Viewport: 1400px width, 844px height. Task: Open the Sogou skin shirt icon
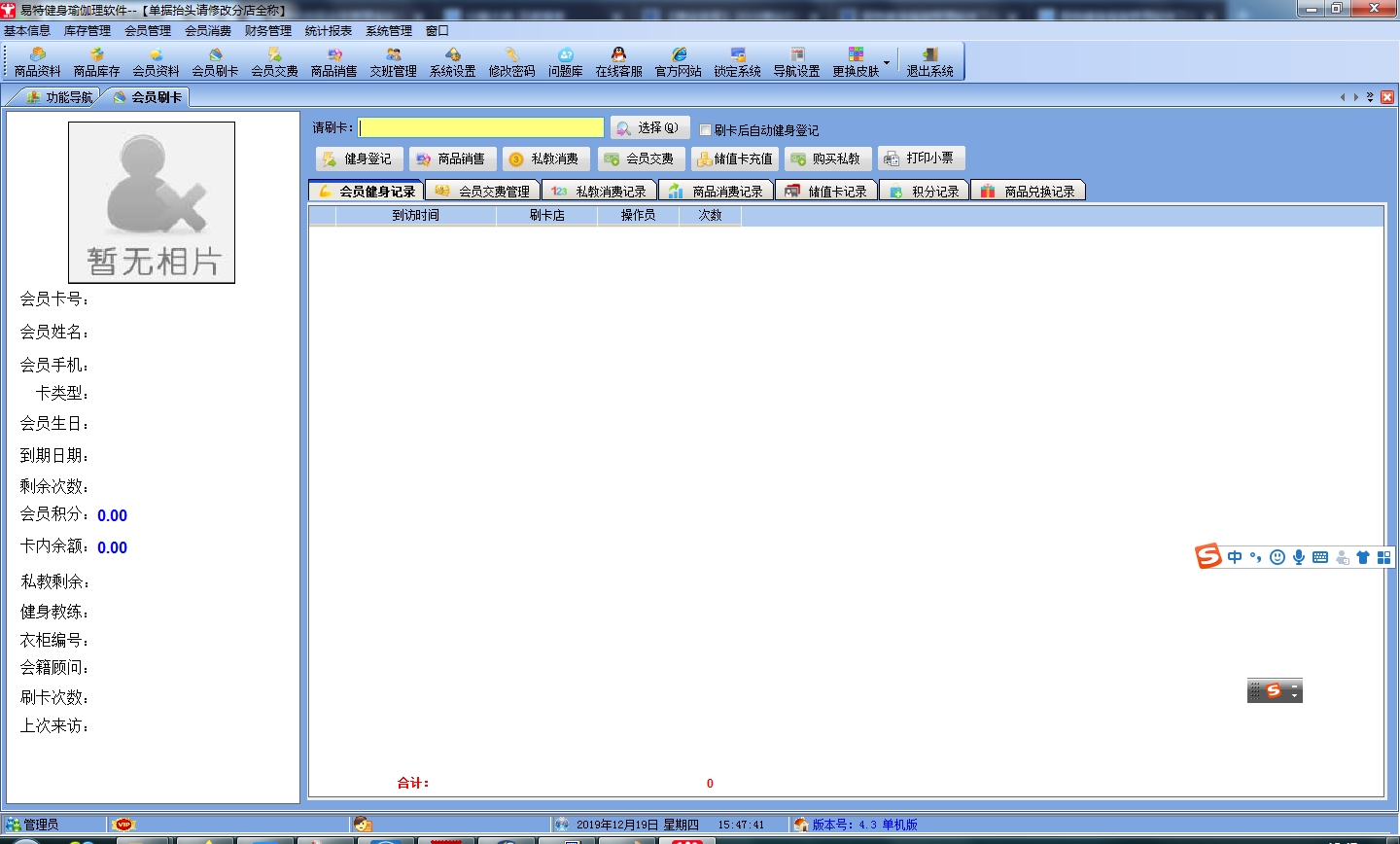(1363, 557)
